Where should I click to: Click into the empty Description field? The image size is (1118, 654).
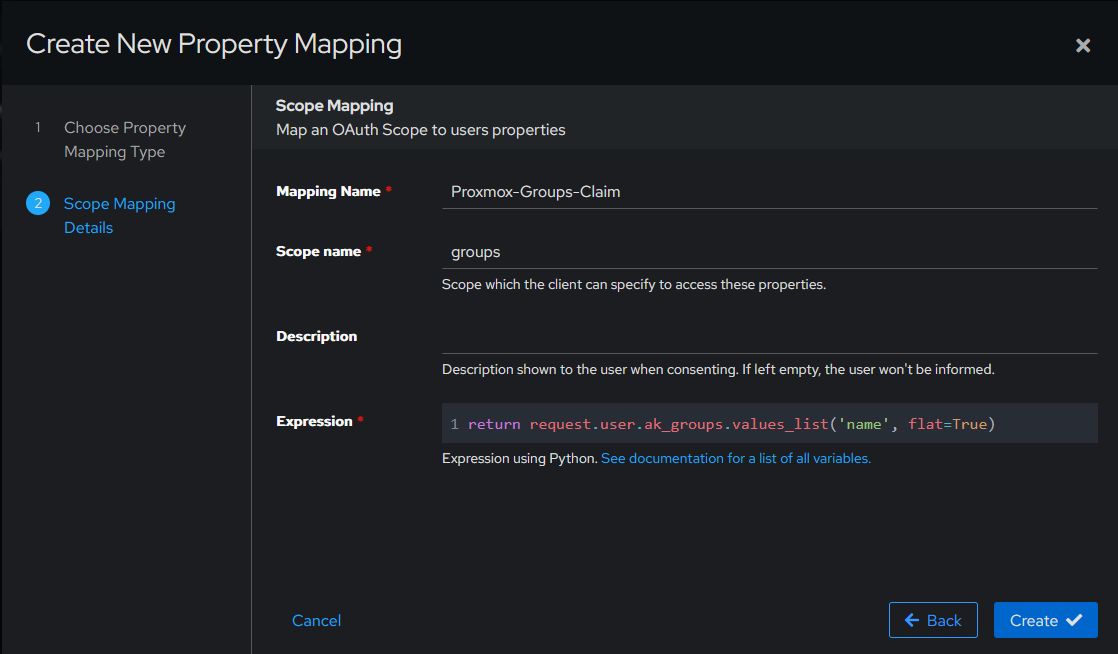pos(769,337)
